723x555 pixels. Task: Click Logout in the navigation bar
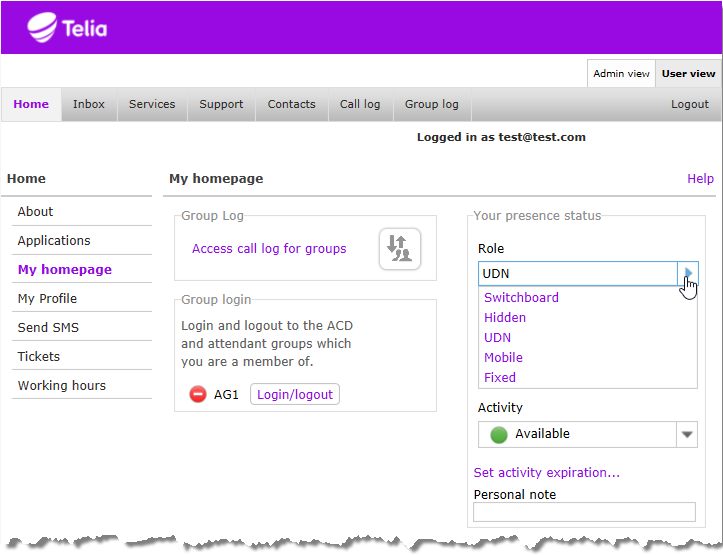689,104
